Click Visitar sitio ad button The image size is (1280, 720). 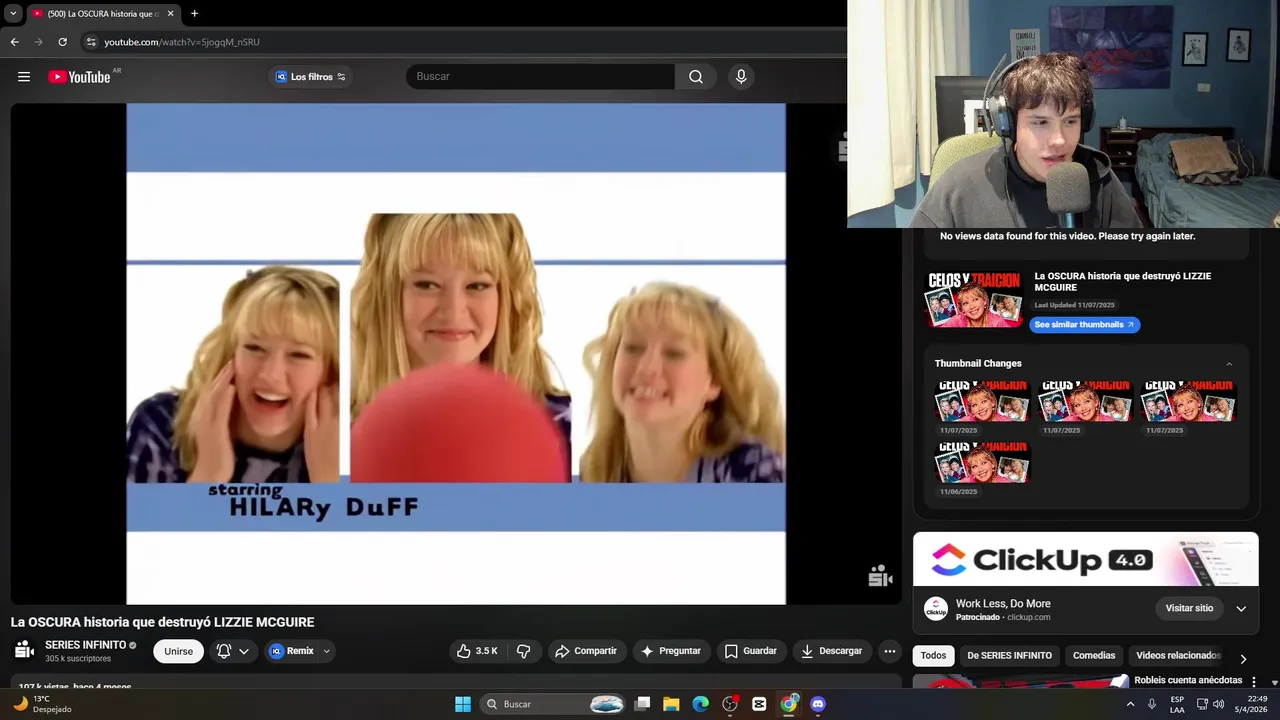point(1189,608)
